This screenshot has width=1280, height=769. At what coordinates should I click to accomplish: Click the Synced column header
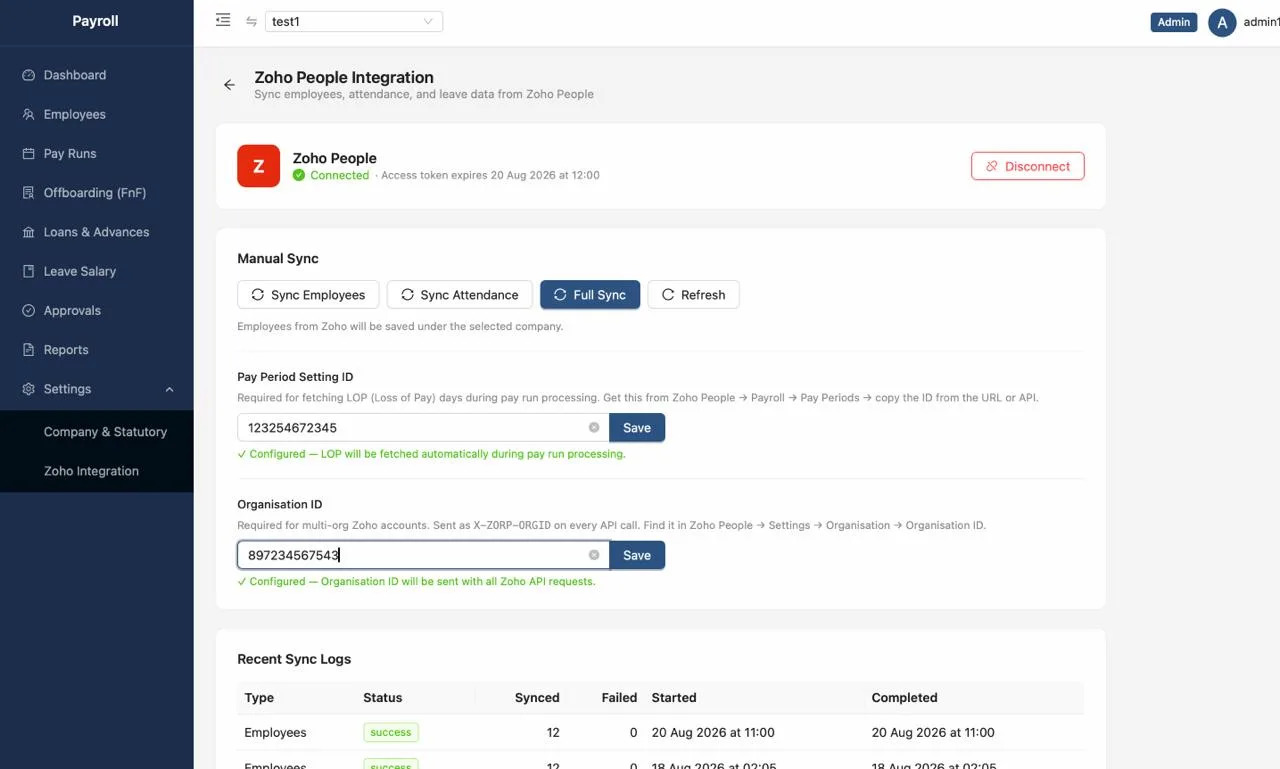(537, 698)
